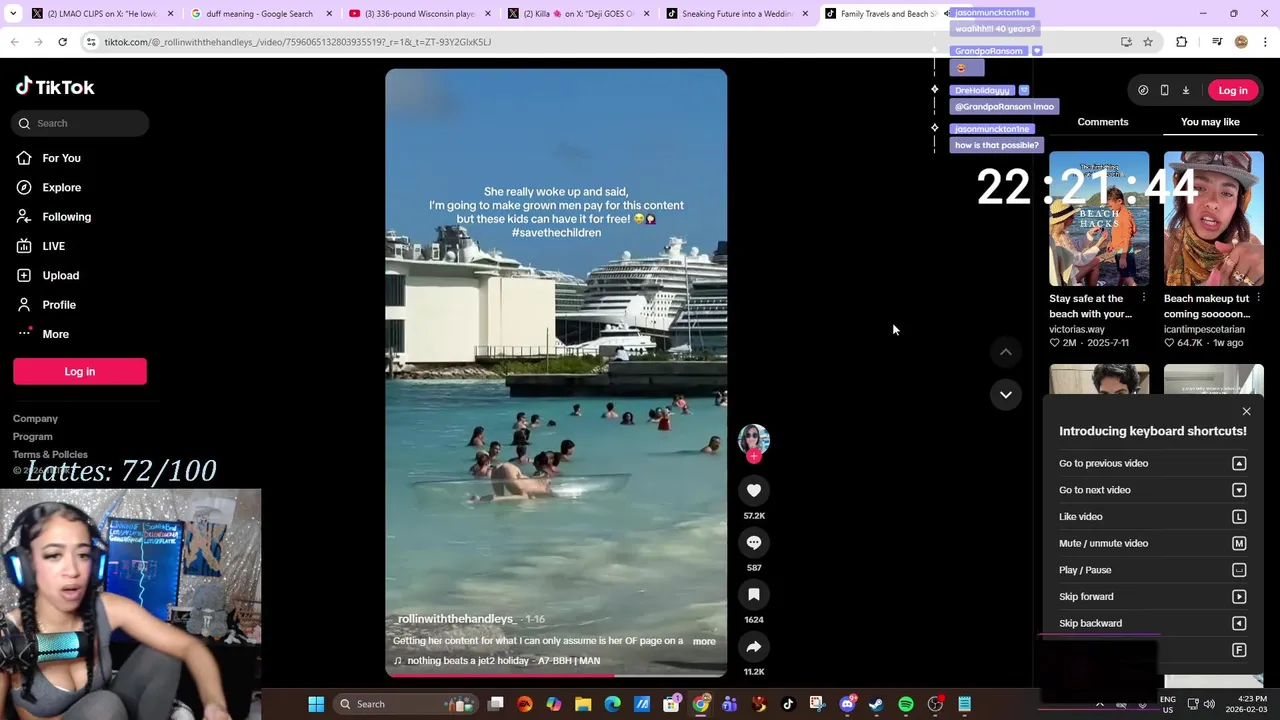1280x720 pixels.
Task: Open File Explorer from the taskbar
Action: click(583, 704)
